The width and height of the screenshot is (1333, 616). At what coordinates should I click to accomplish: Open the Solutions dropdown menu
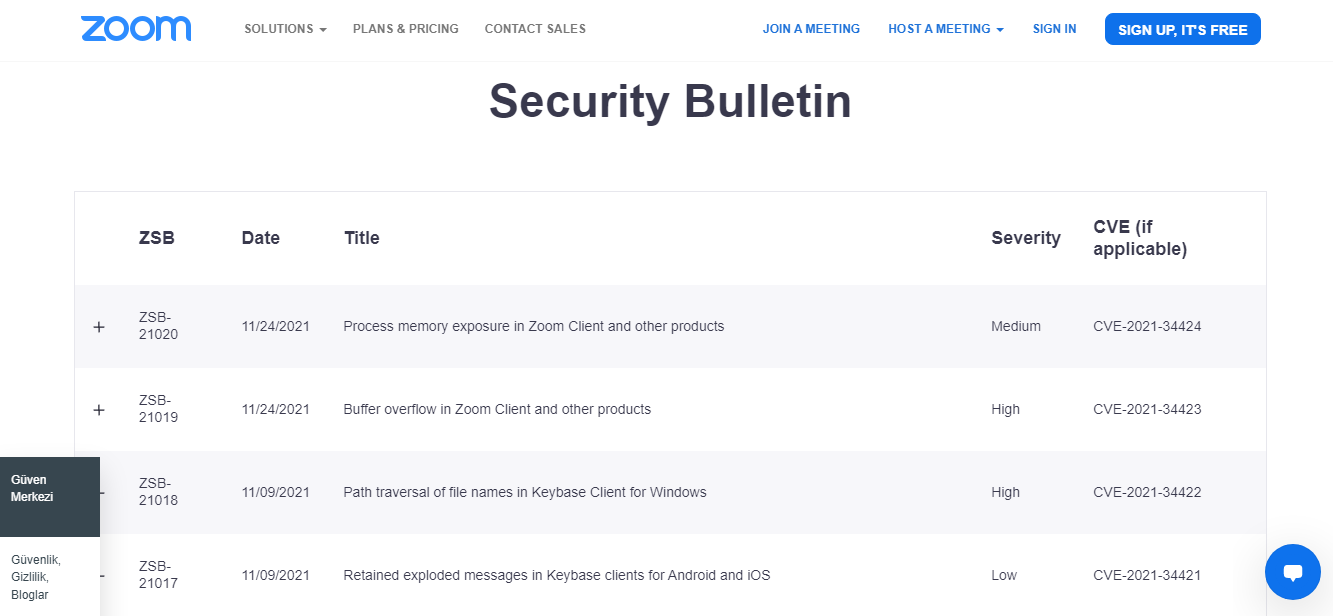(285, 29)
